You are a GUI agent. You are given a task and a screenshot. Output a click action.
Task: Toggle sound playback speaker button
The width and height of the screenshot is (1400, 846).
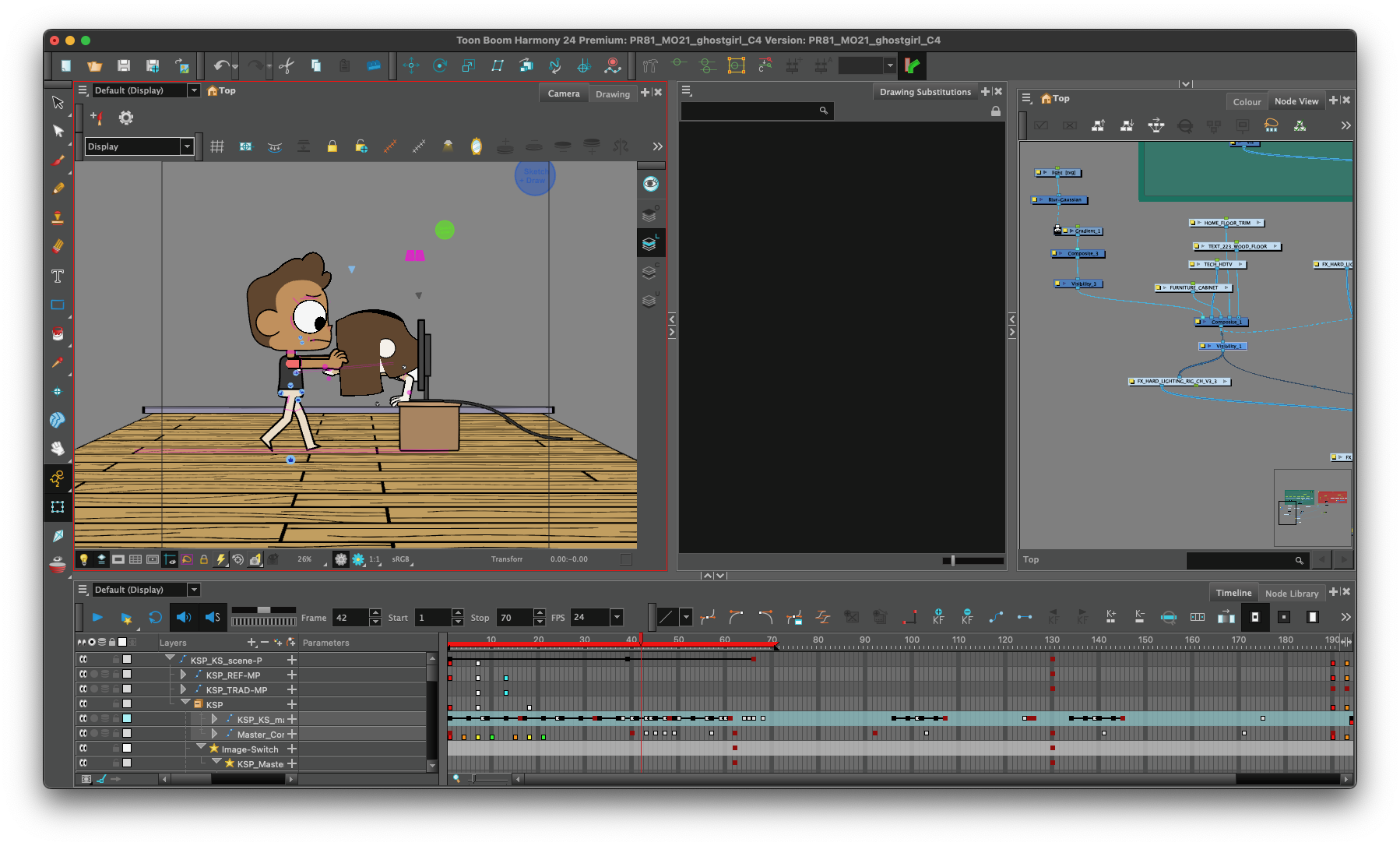(184, 617)
